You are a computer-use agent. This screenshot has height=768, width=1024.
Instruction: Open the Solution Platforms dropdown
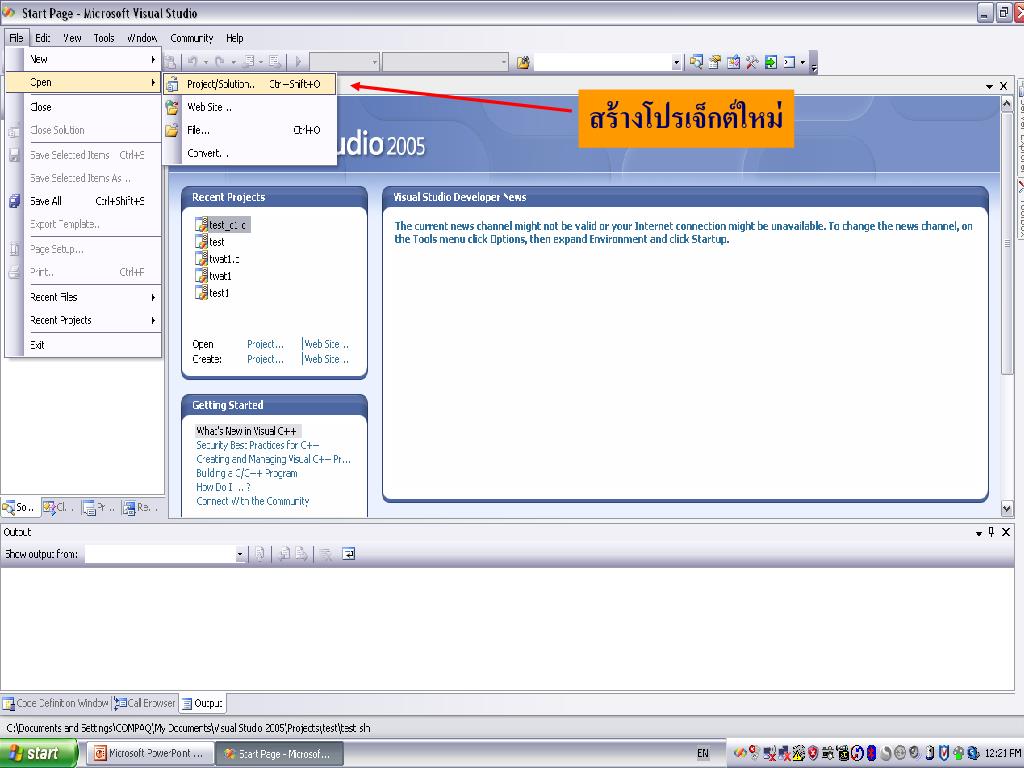pyautogui.click(x=504, y=63)
